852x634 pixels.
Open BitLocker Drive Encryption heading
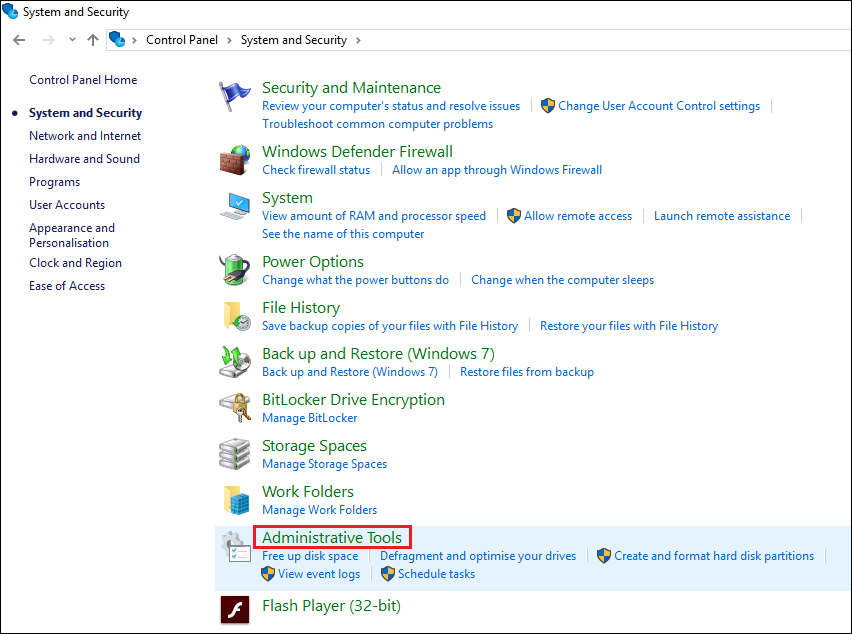[353, 400]
